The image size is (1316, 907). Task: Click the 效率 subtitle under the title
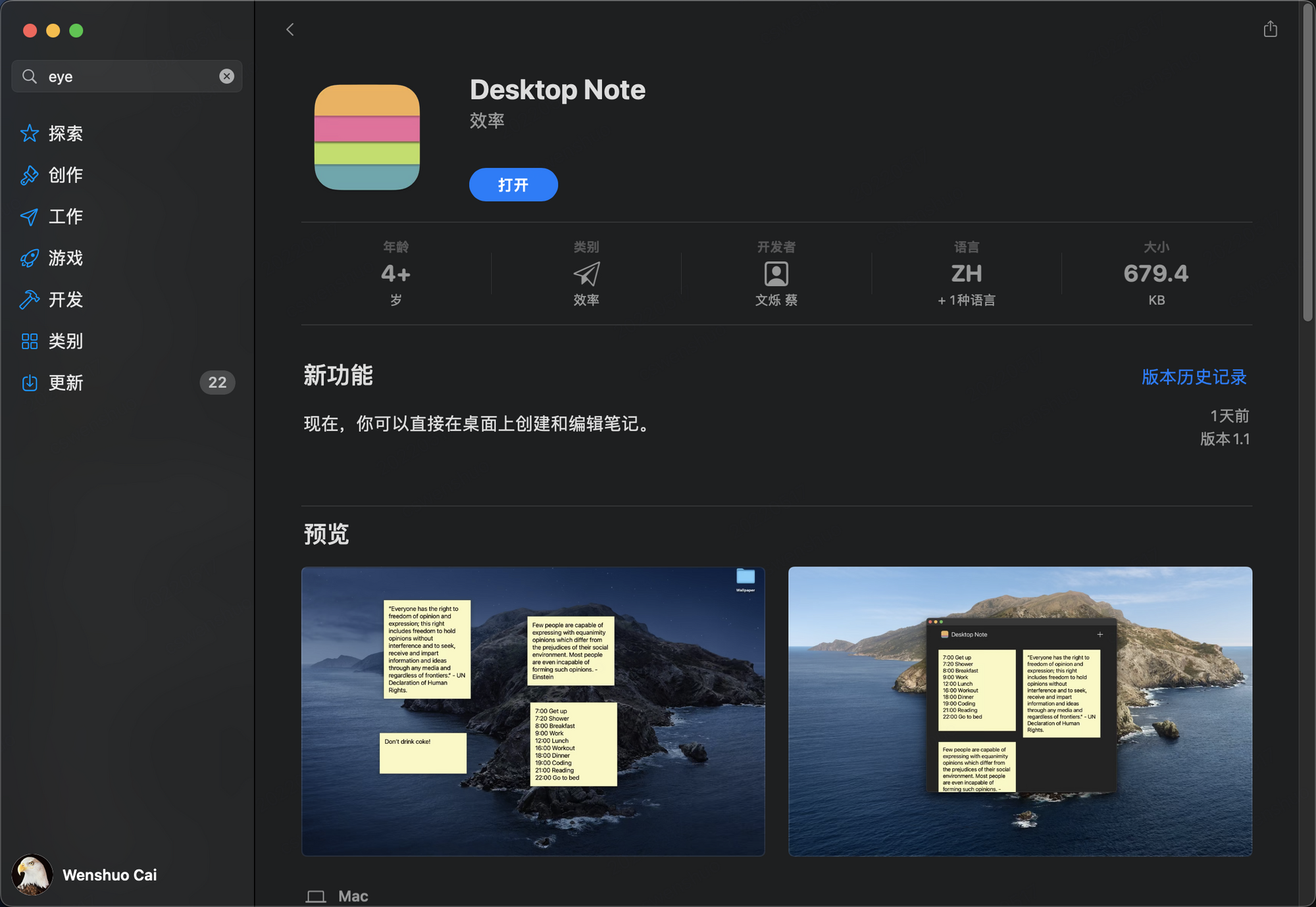[487, 120]
